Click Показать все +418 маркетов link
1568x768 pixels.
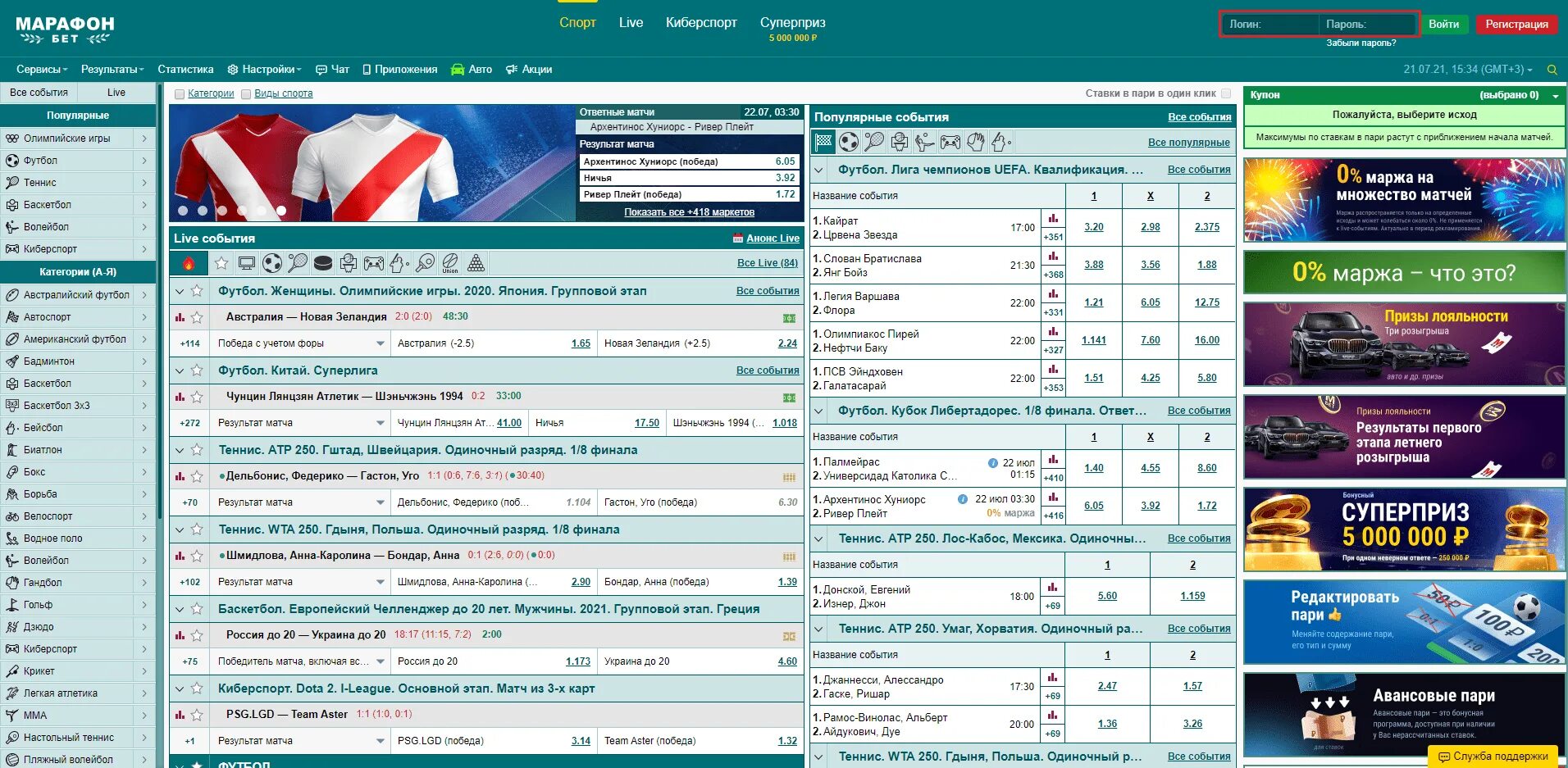[689, 212]
